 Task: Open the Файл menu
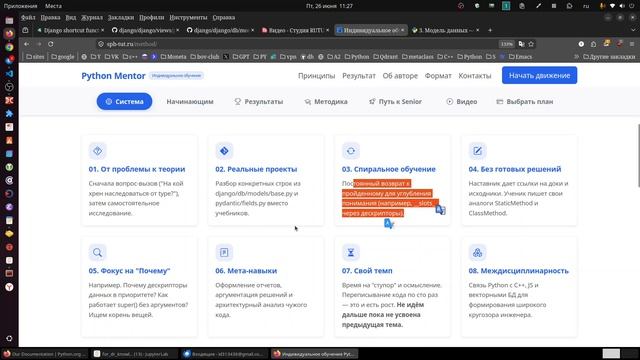(28, 17)
